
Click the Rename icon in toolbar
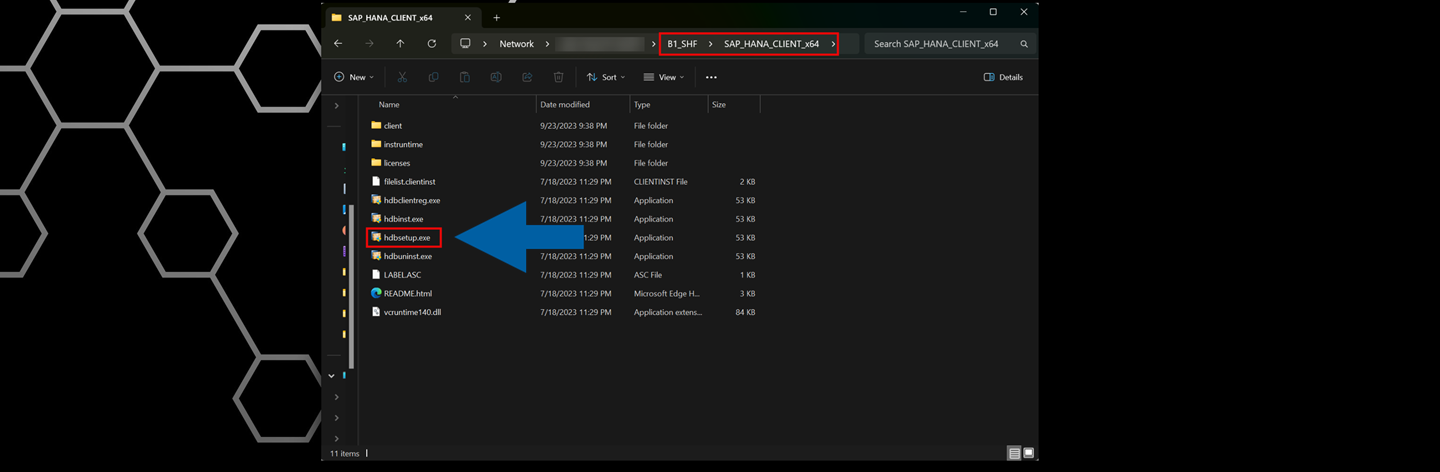tap(496, 77)
